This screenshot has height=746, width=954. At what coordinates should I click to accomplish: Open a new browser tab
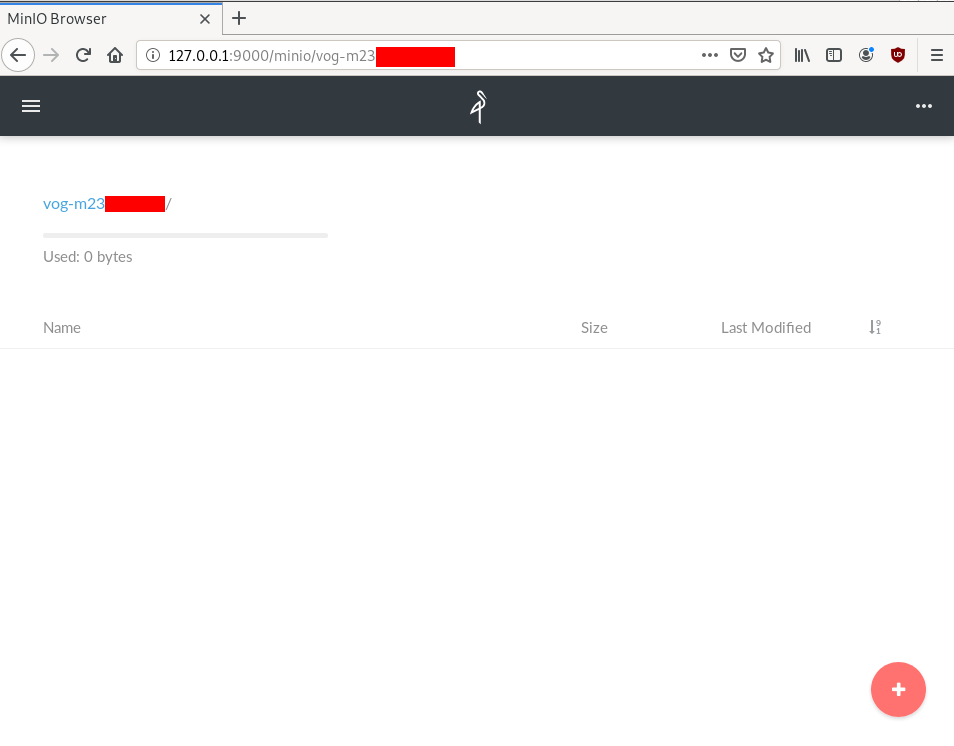pos(239,18)
